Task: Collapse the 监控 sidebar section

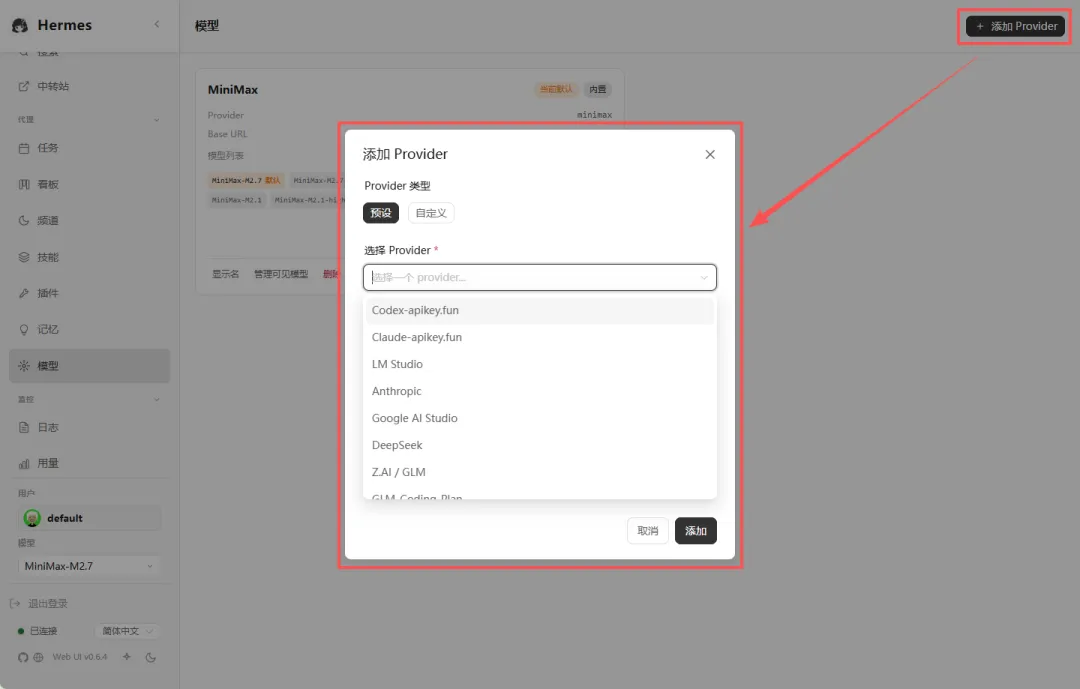Action: pos(156,400)
